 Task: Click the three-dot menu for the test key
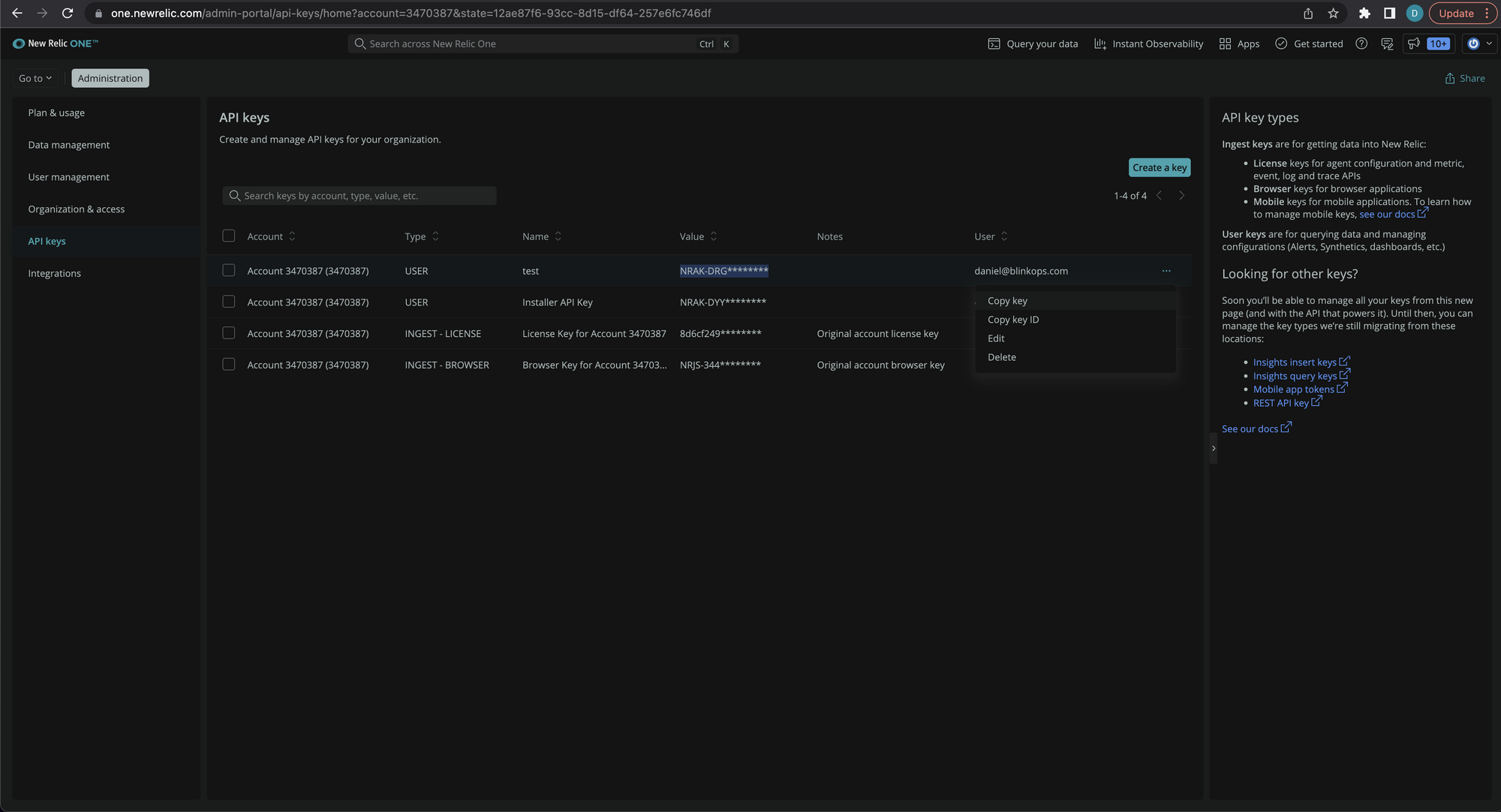[x=1166, y=271]
